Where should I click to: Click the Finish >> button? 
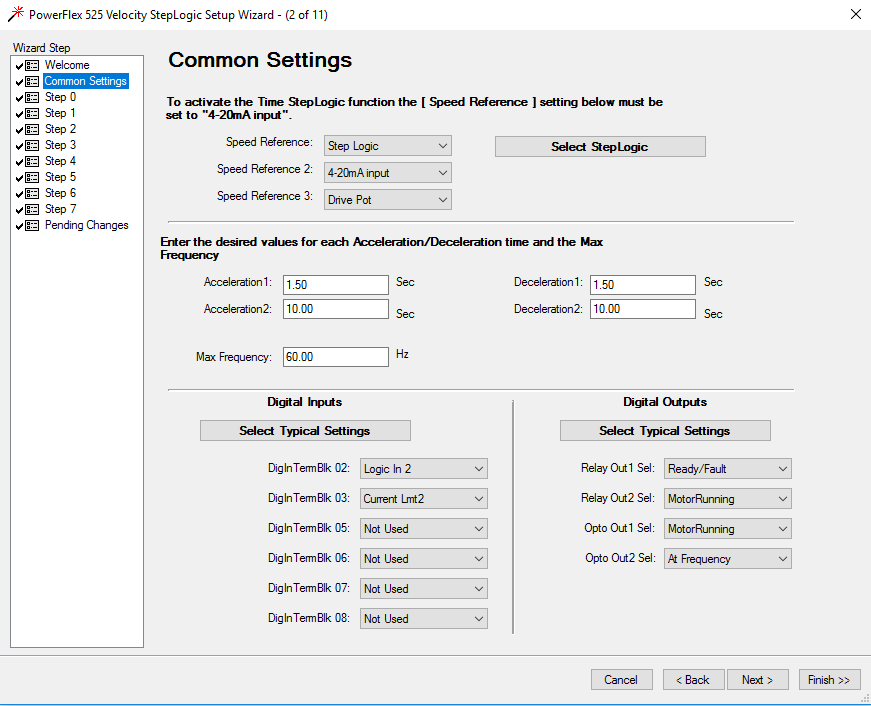tap(829, 679)
